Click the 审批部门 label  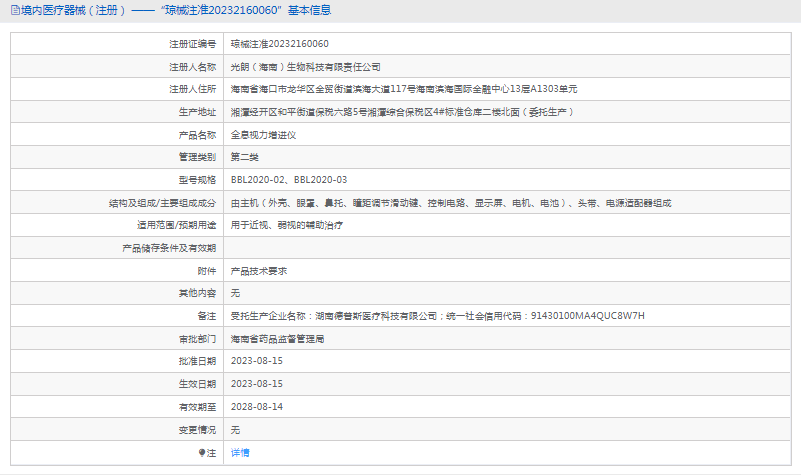[197, 339]
